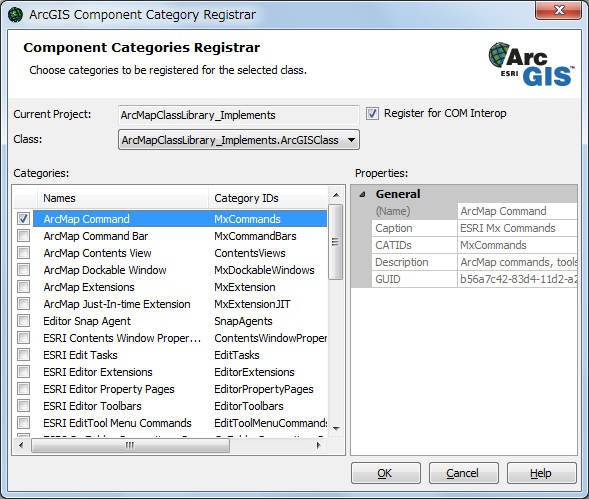
Task: Click the categories list scroll down arrow
Action: [336, 429]
